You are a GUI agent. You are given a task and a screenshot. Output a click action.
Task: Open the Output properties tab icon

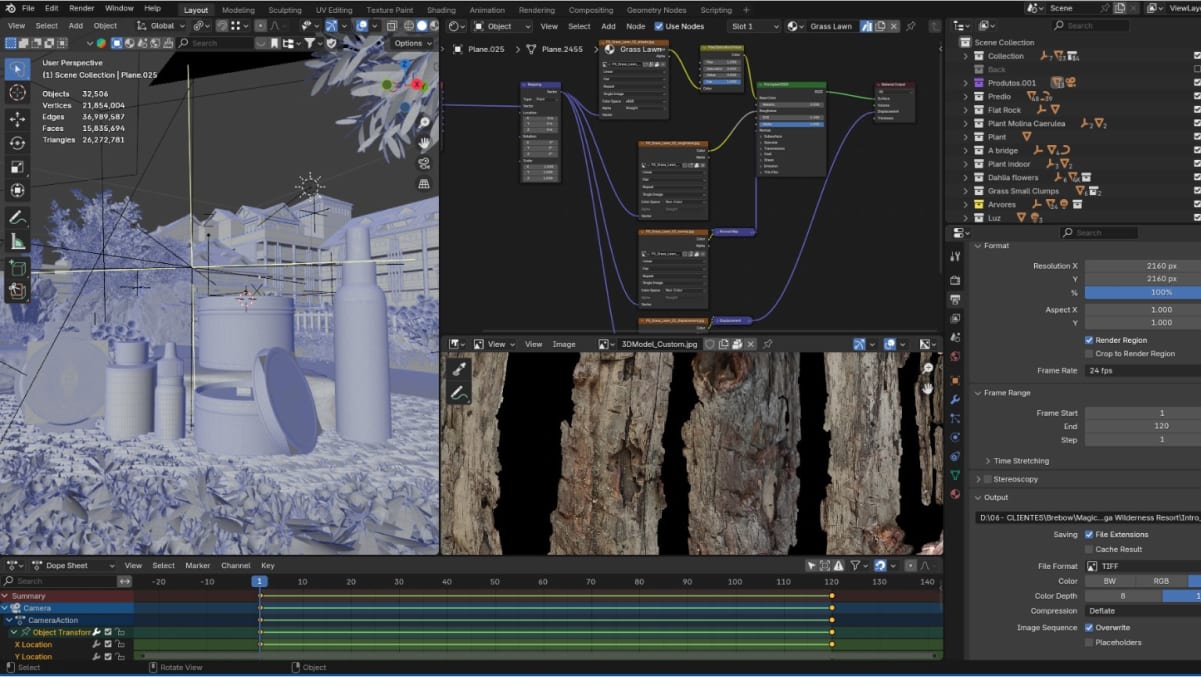point(955,299)
